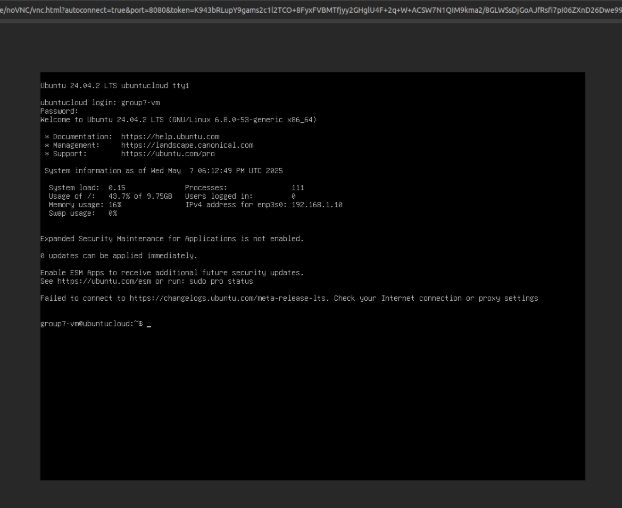
Task: Click the 'Welcome to Ubuntu 24.04.2 LTS' line
Action: [x=179, y=120]
